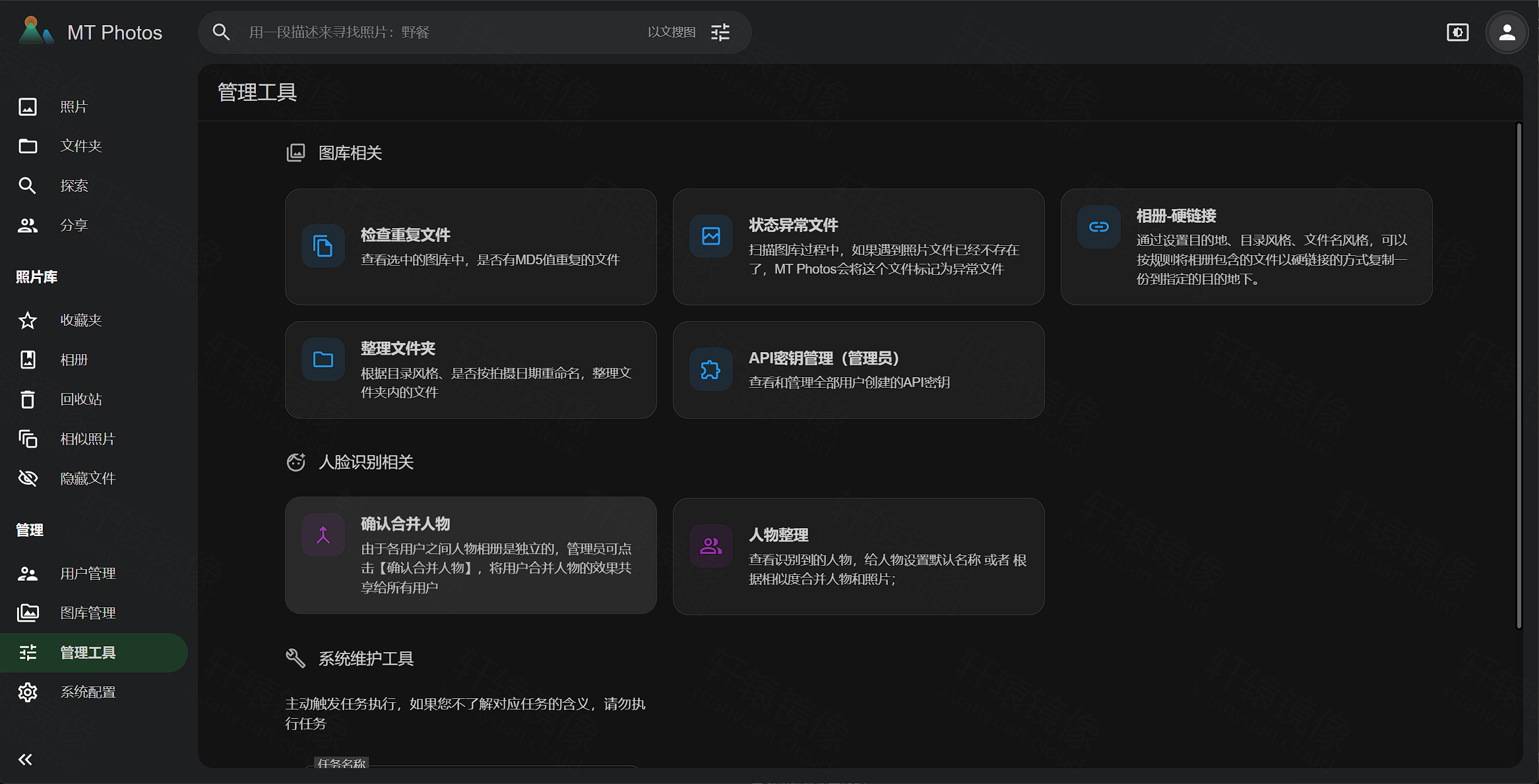Click the 状态异常文件 card icon
The width and height of the screenshot is (1539, 784).
711,236
